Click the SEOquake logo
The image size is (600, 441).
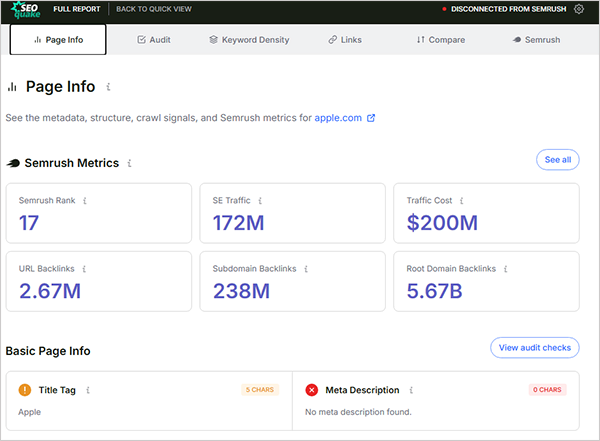coord(26,10)
